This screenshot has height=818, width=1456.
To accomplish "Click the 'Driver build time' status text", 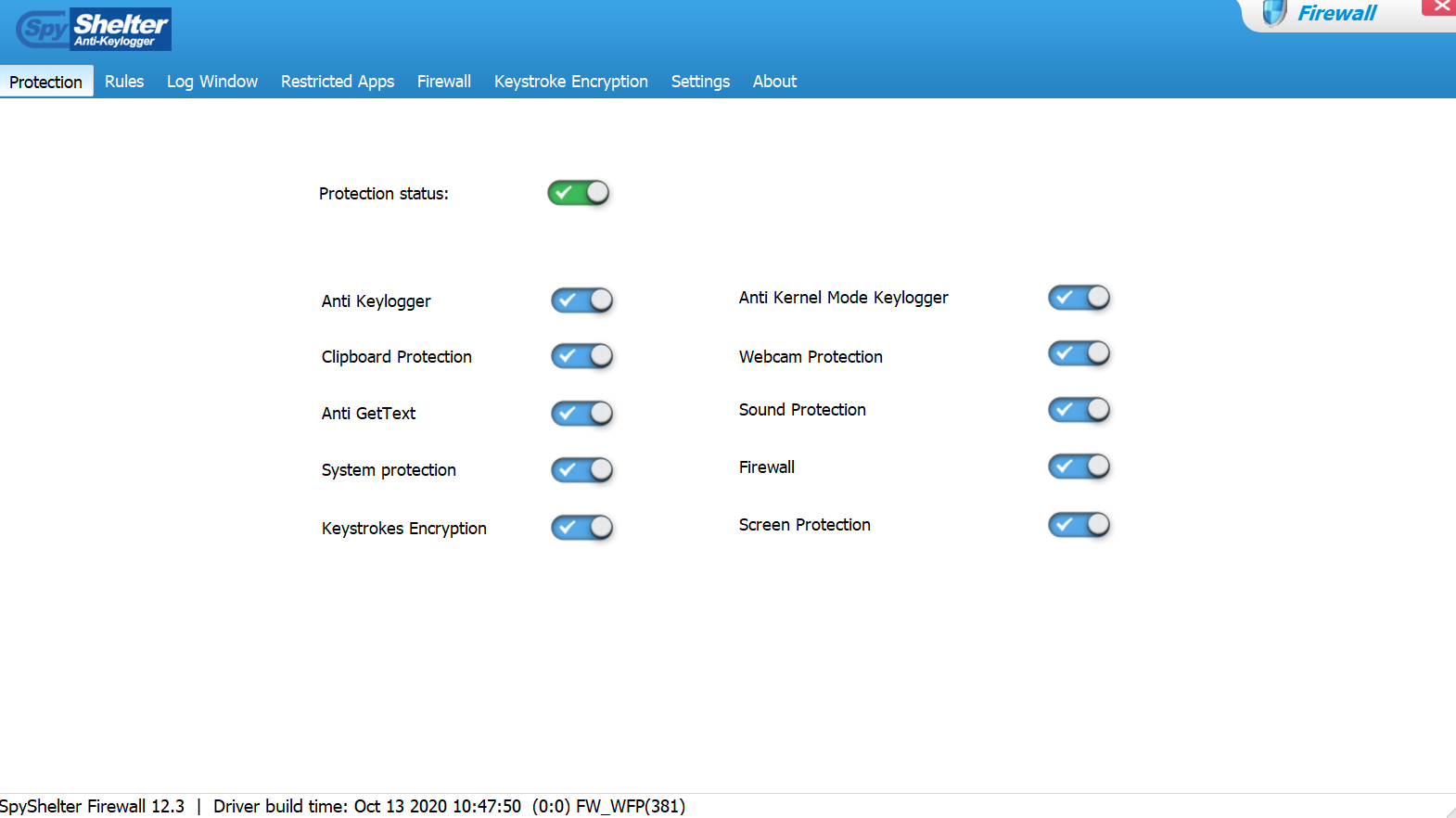I will 367,806.
